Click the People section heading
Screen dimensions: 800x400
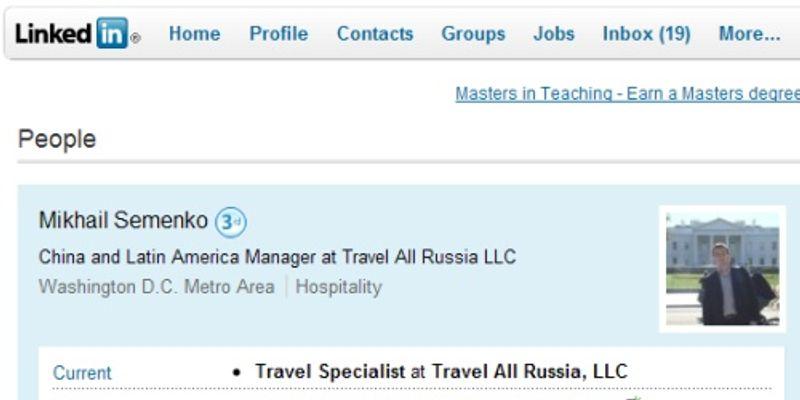point(57,139)
